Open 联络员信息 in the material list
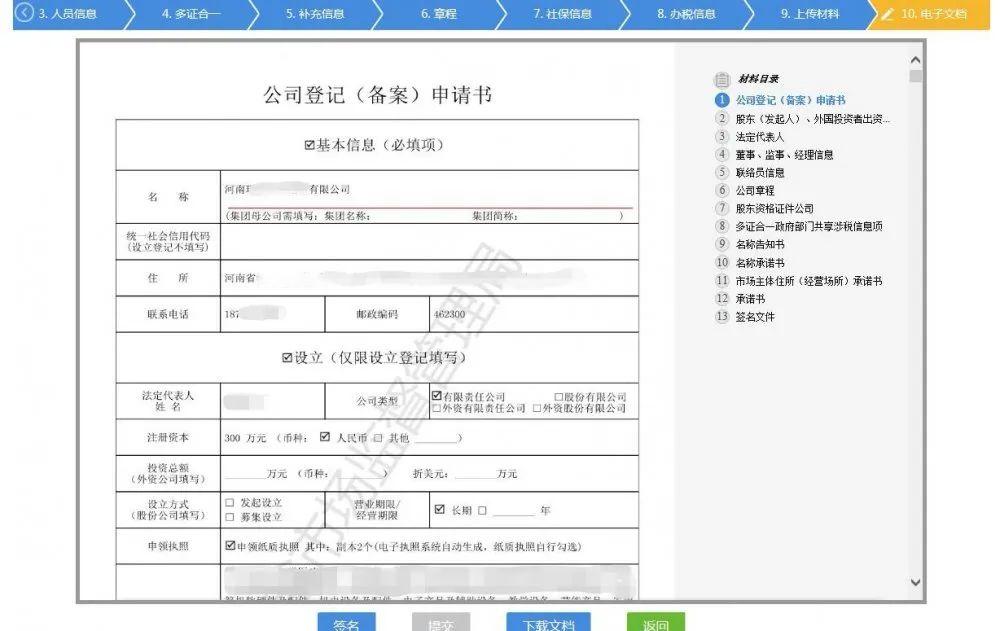 pyautogui.click(x=760, y=173)
